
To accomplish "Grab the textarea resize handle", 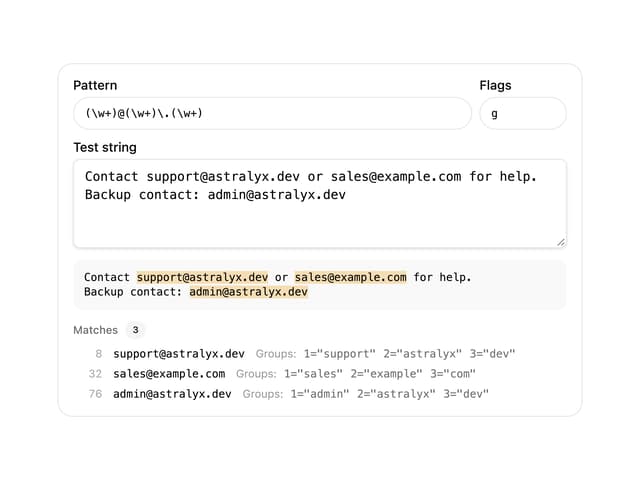I will point(561,242).
